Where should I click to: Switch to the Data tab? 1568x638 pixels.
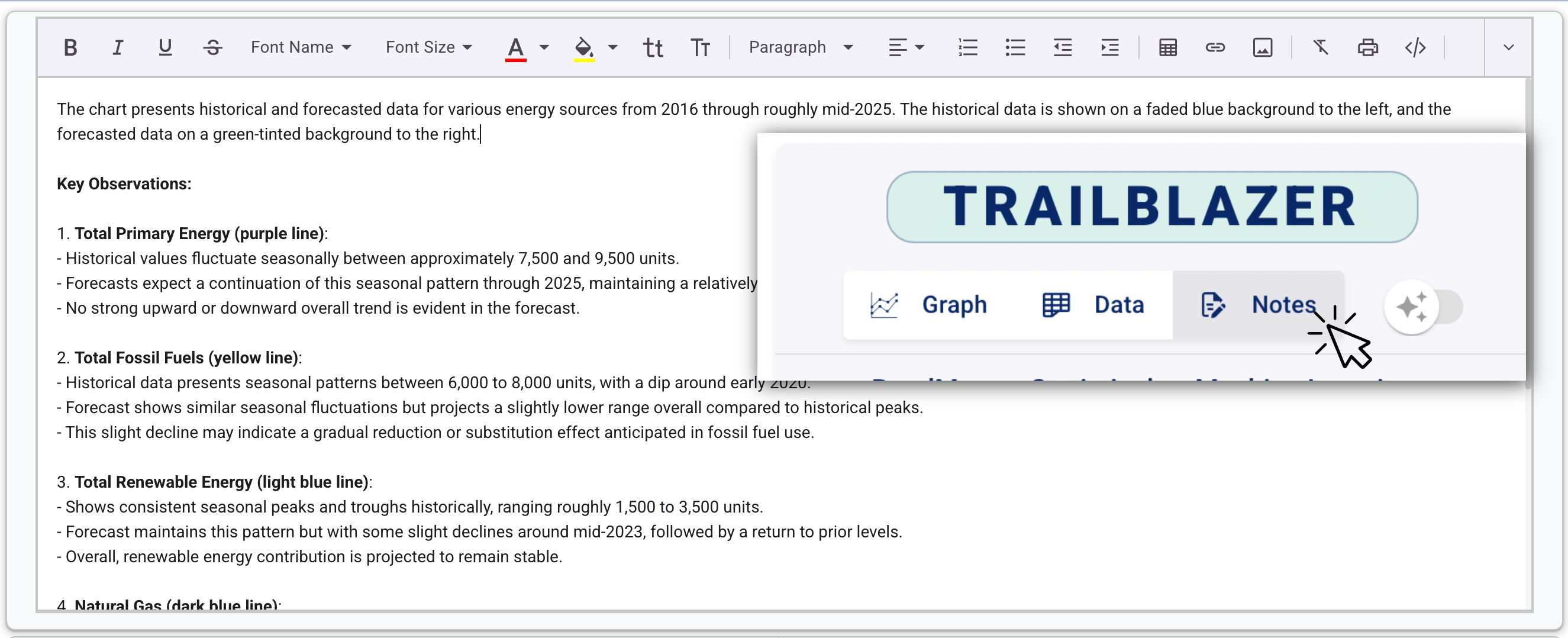(1096, 305)
